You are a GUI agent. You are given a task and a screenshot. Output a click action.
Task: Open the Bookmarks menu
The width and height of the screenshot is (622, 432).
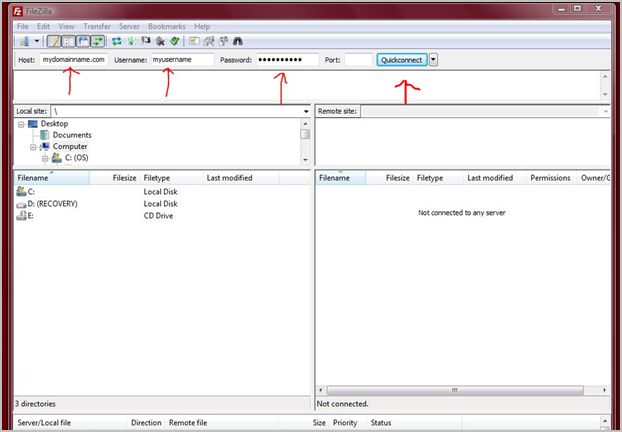(x=165, y=25)
